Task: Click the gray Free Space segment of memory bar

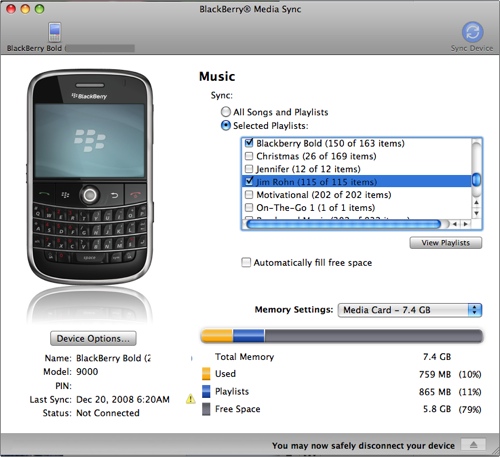Action: (x=374, y=336)
